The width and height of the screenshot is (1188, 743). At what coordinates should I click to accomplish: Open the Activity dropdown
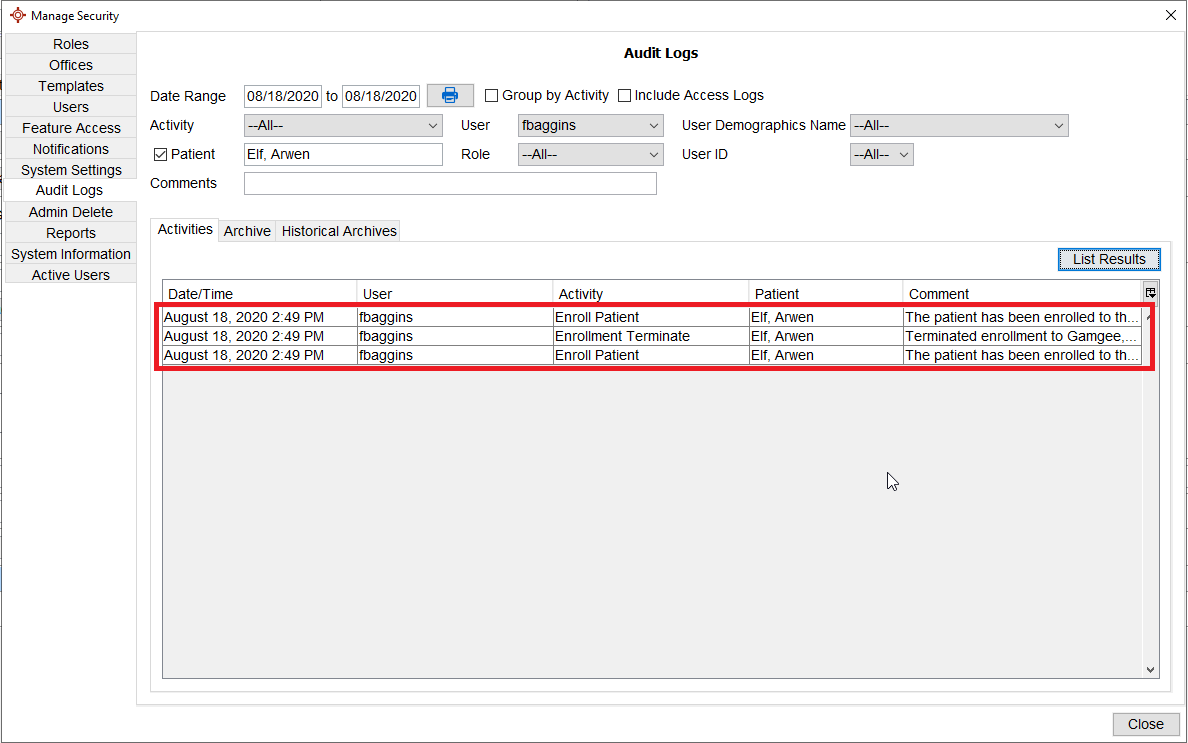tap(343, 126)
